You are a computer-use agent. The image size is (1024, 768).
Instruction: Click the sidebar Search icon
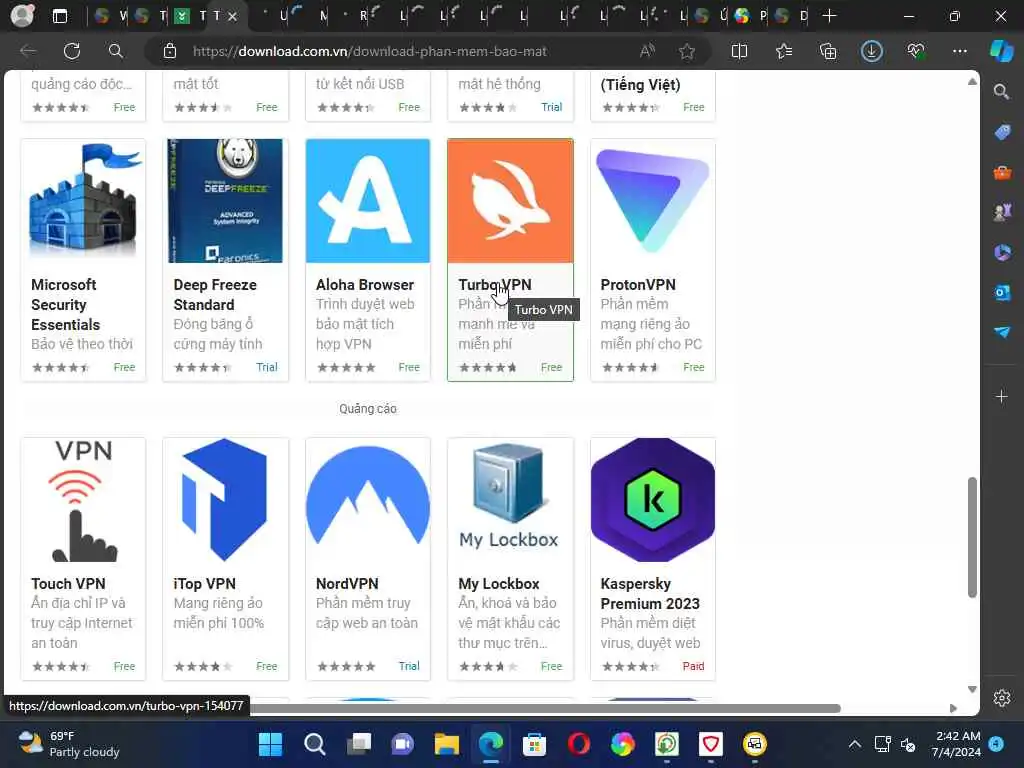click(x=1002, y=91)
